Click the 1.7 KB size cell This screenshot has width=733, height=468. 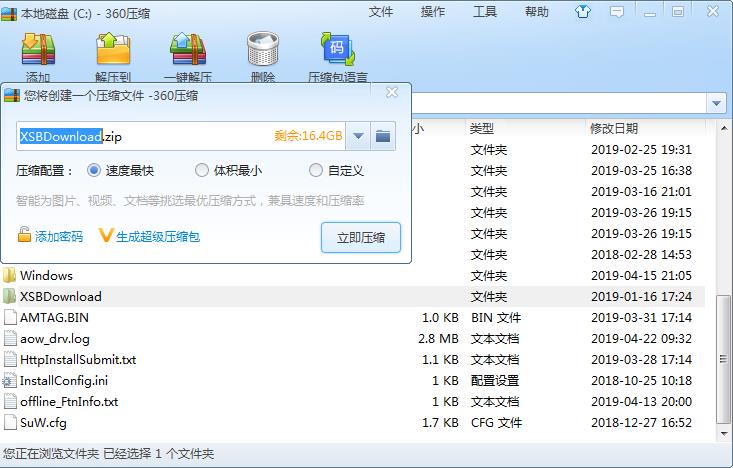click(440, 423)
